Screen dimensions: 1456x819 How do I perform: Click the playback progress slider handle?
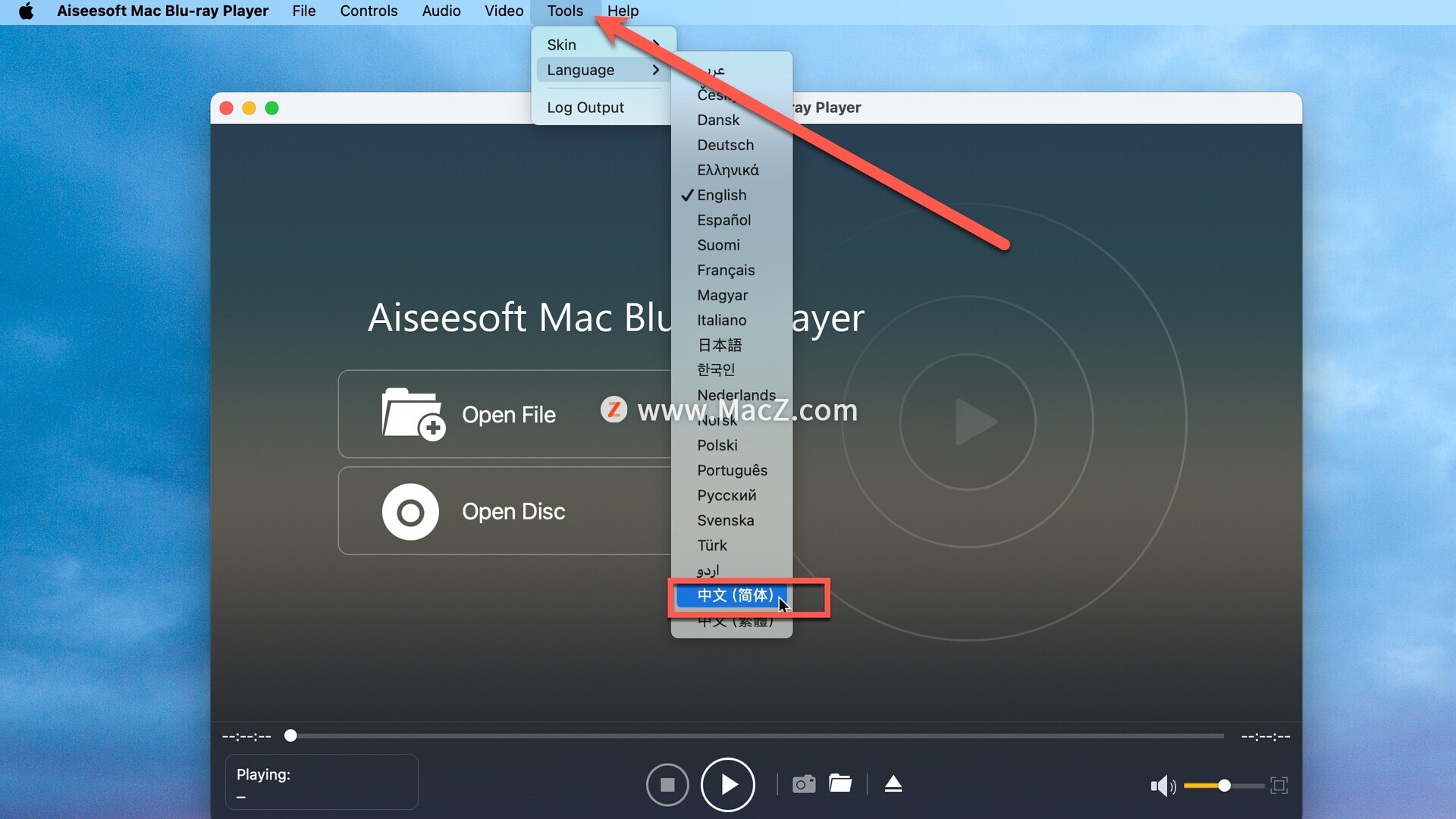pyautogui.click(x=290, y=736)
